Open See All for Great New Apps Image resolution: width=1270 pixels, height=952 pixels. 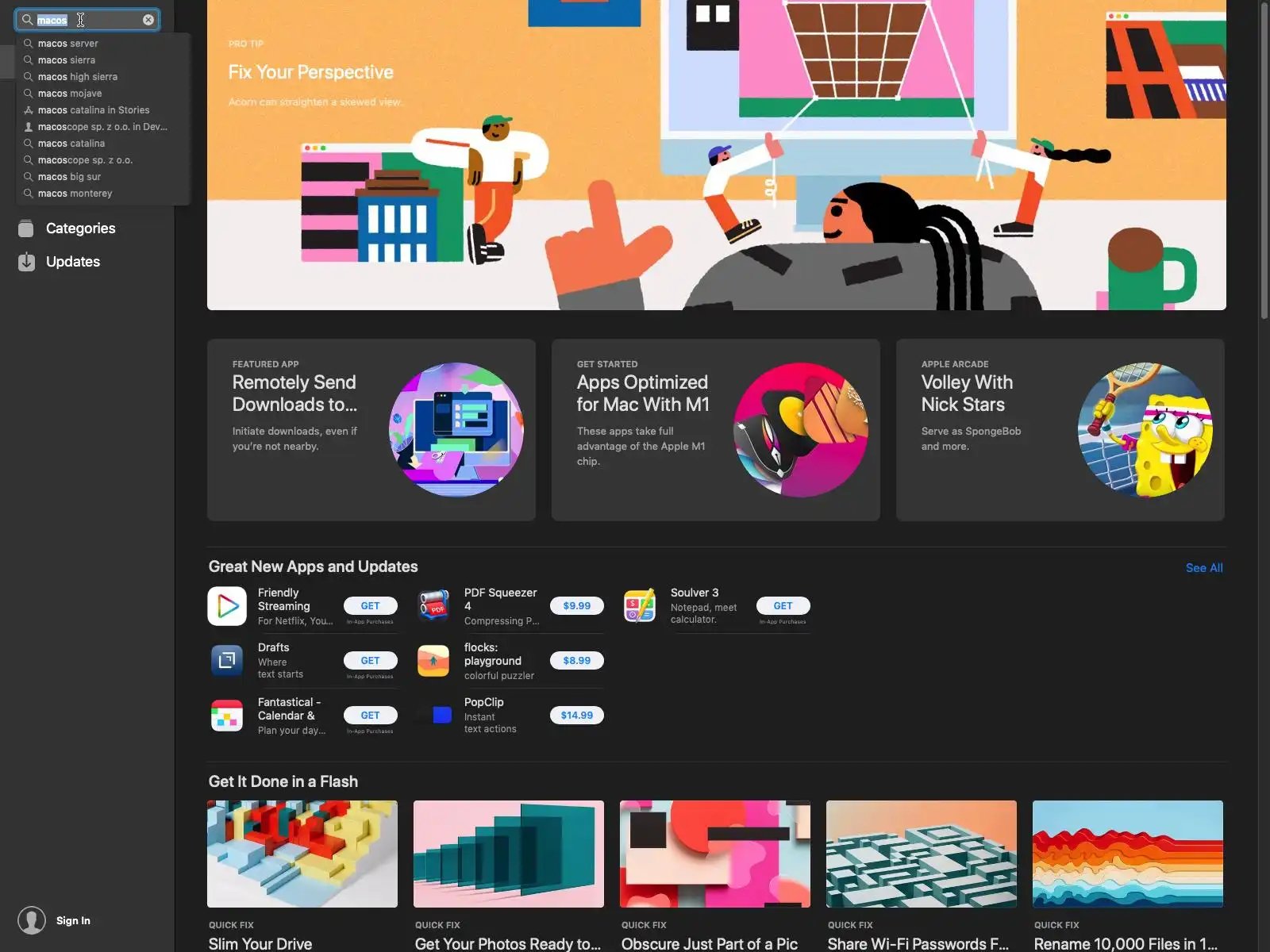[x=1204, y=568]
